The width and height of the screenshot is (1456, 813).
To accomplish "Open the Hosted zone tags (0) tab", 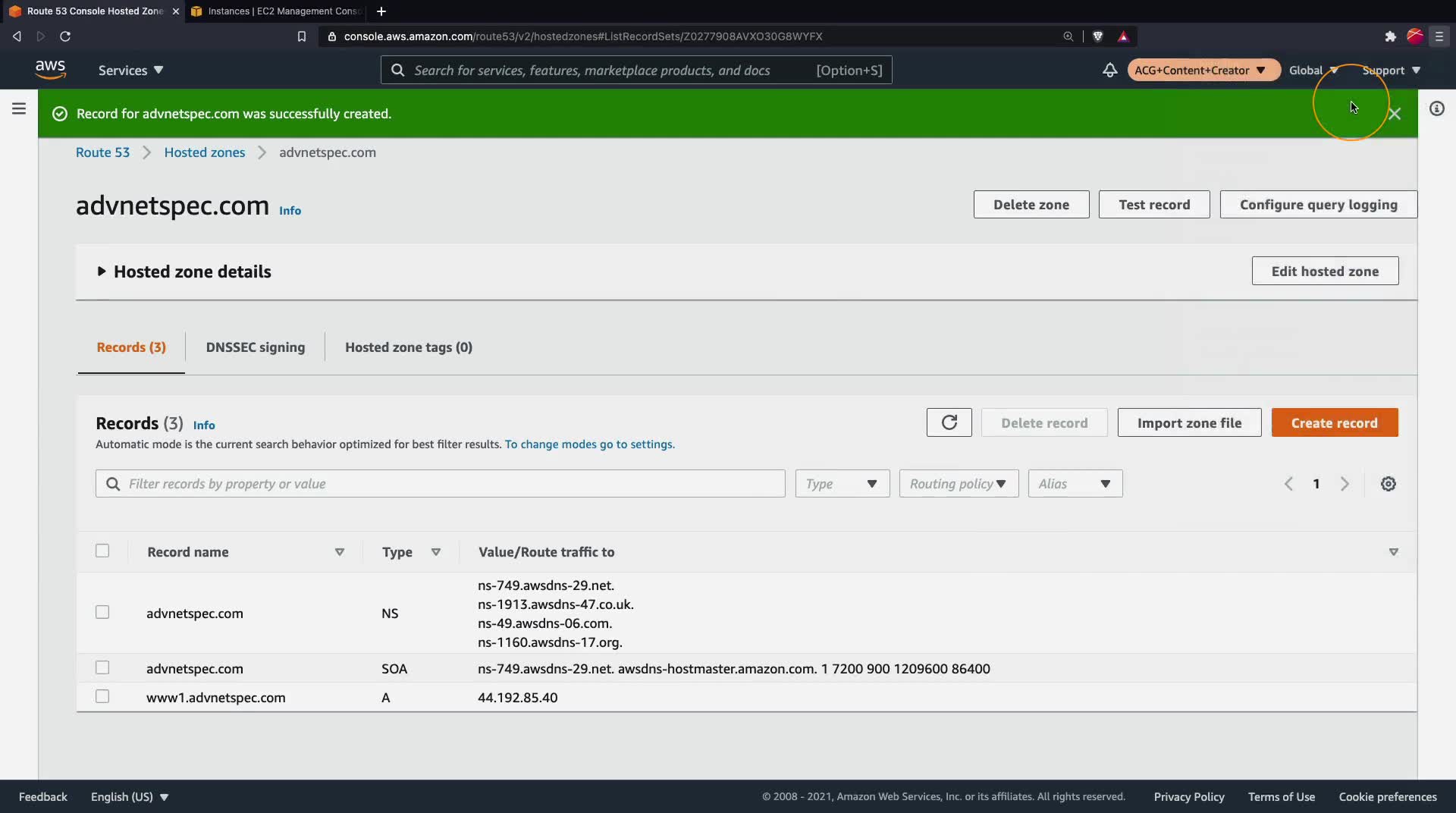I will point(409,347).
